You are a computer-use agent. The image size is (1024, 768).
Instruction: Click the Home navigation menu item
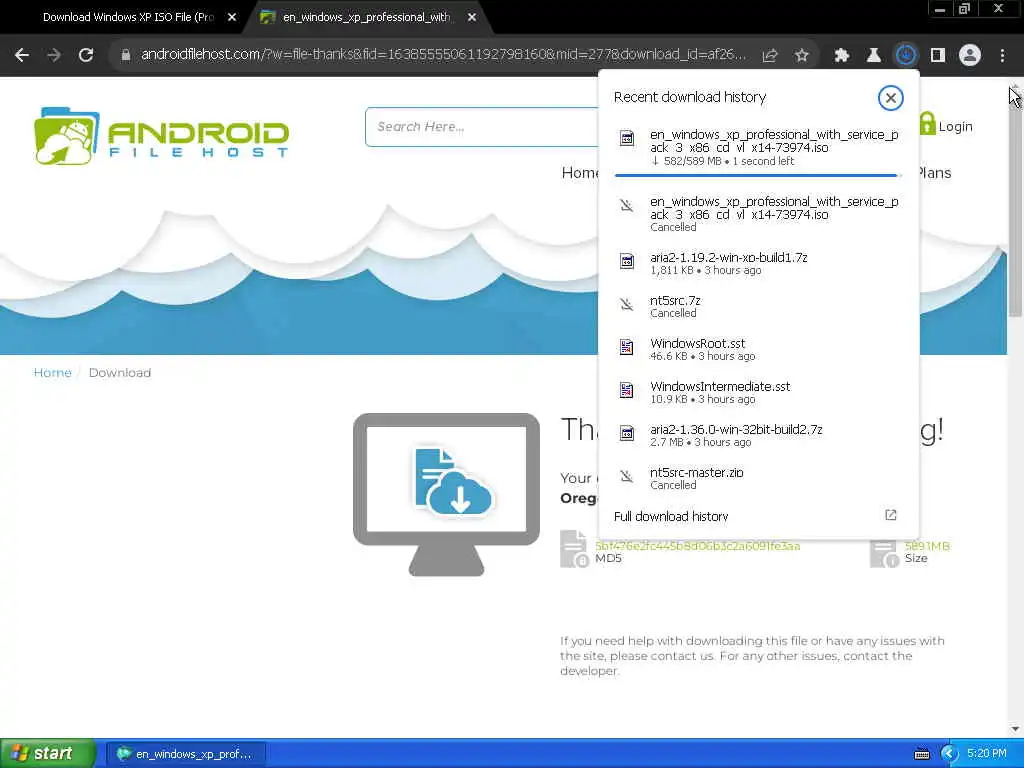580,173
